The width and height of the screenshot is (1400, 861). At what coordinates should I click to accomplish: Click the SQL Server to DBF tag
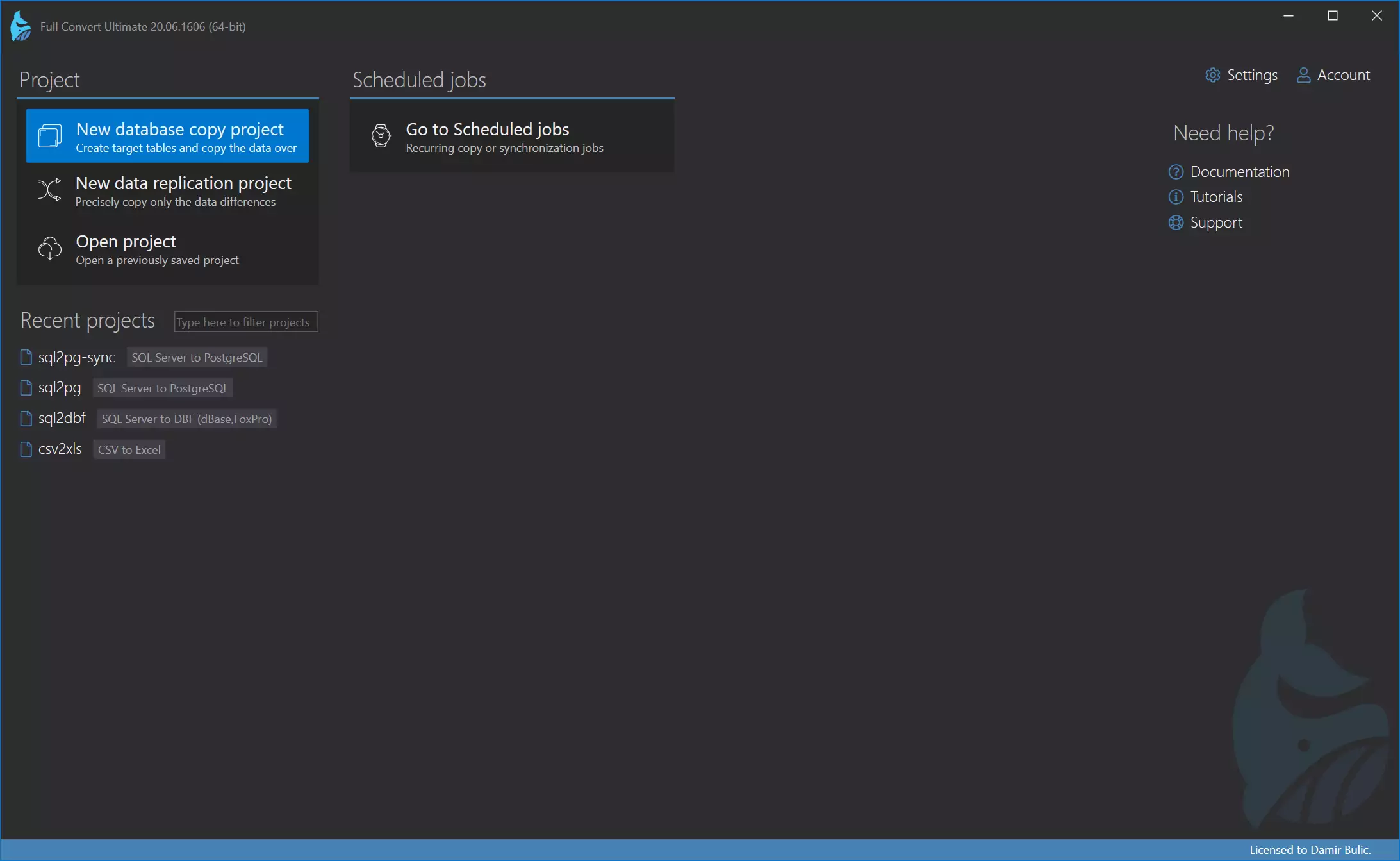pos(186,419)
